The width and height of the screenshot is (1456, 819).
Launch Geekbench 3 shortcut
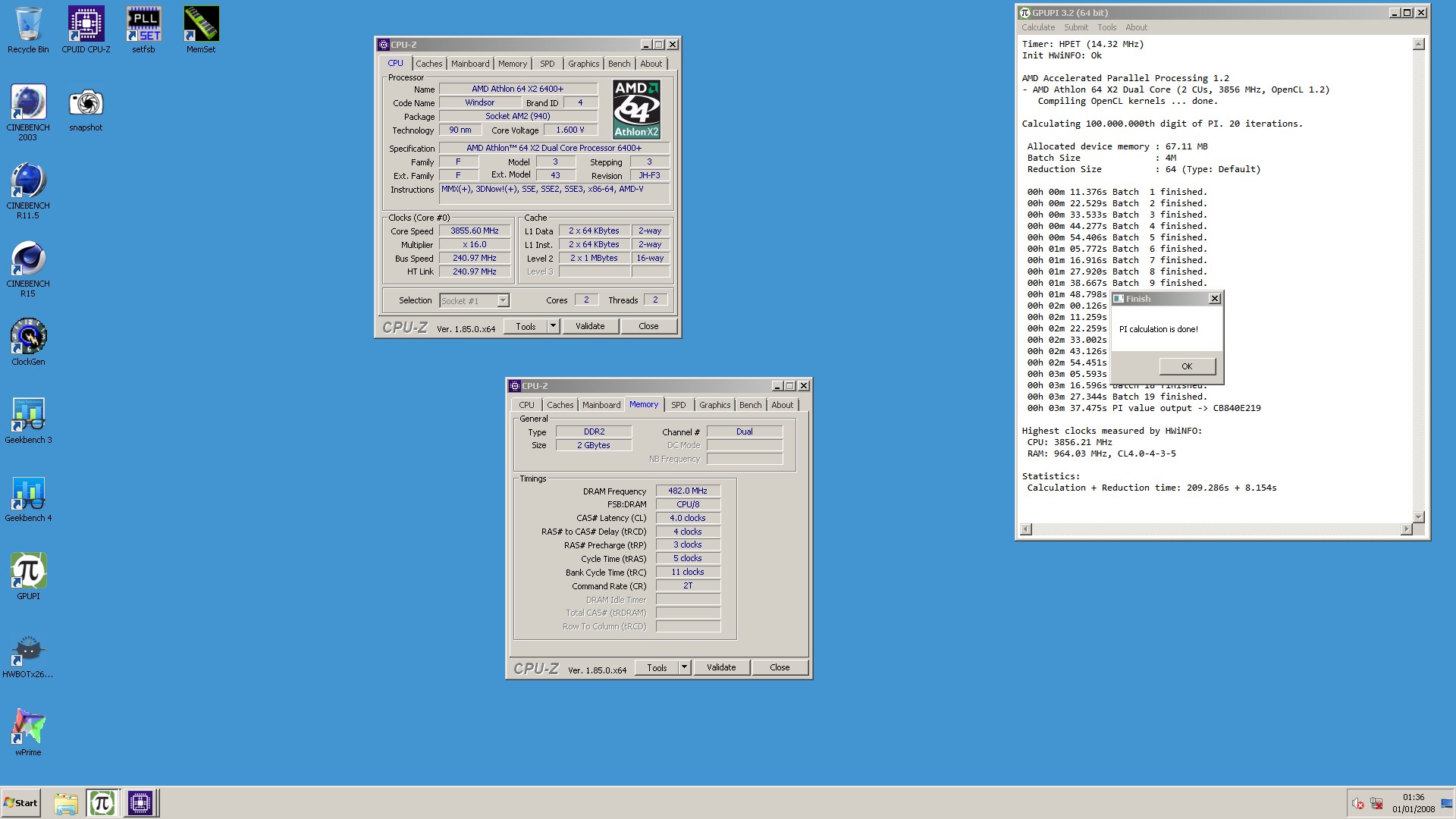(28, 420)
